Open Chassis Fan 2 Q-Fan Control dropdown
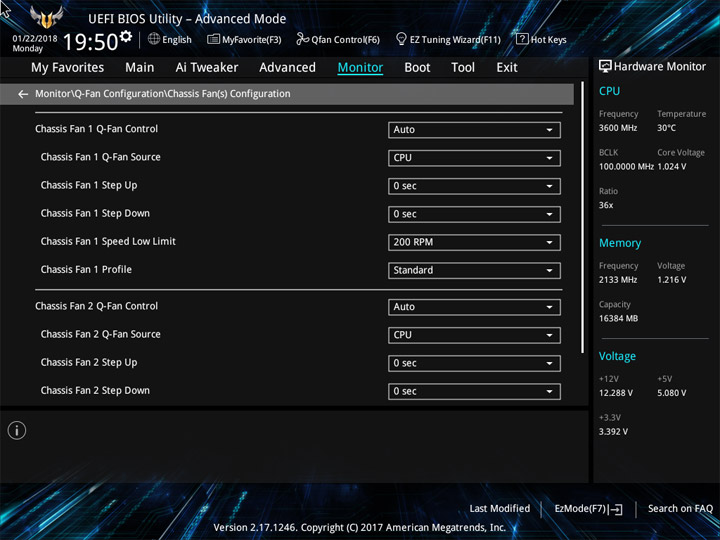Image resolution: width=720 pixels, height=540 pixels. point(474,307)
